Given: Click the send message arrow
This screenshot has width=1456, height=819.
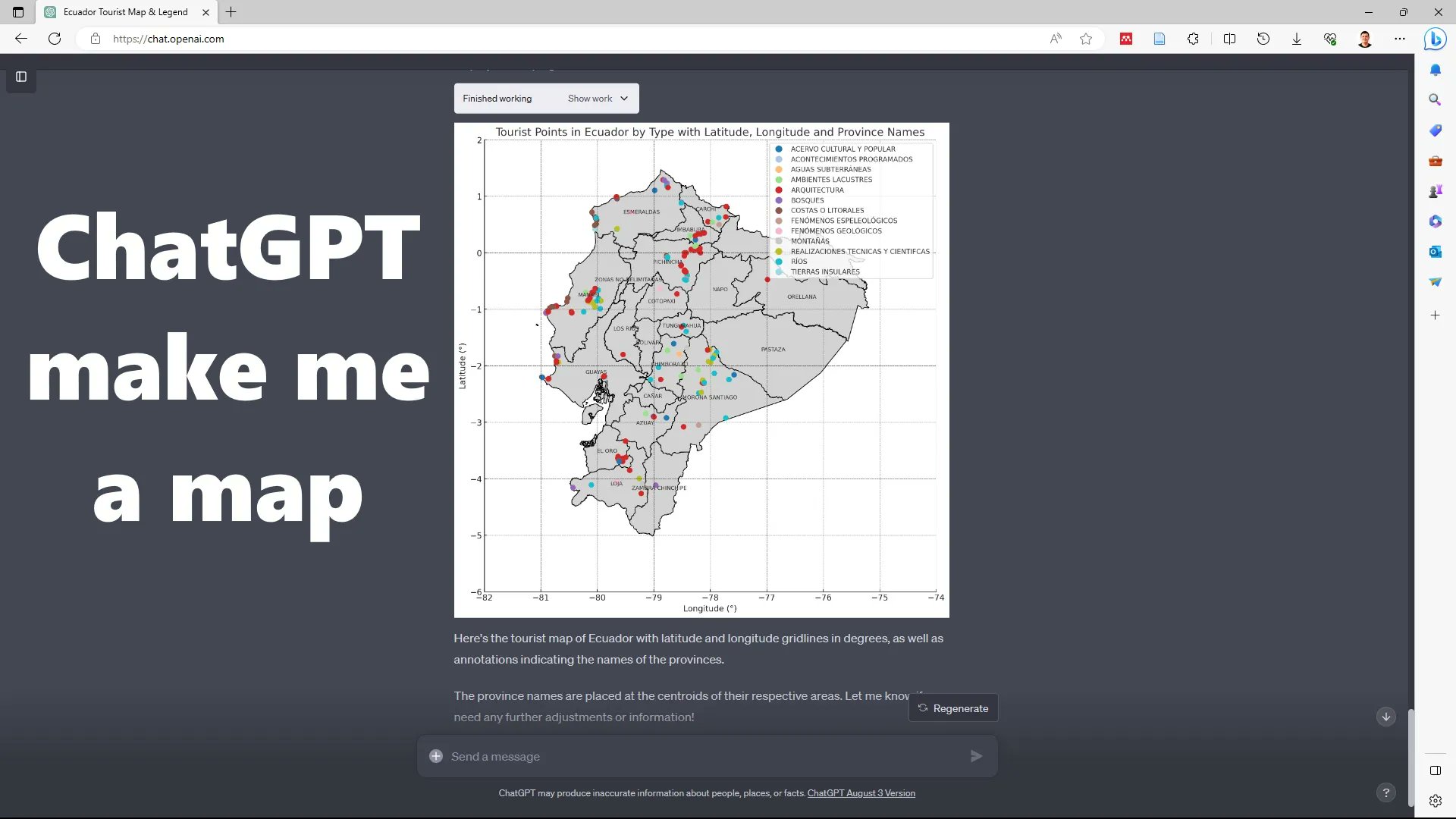Looking at the screenshot, I should (977, 756).
